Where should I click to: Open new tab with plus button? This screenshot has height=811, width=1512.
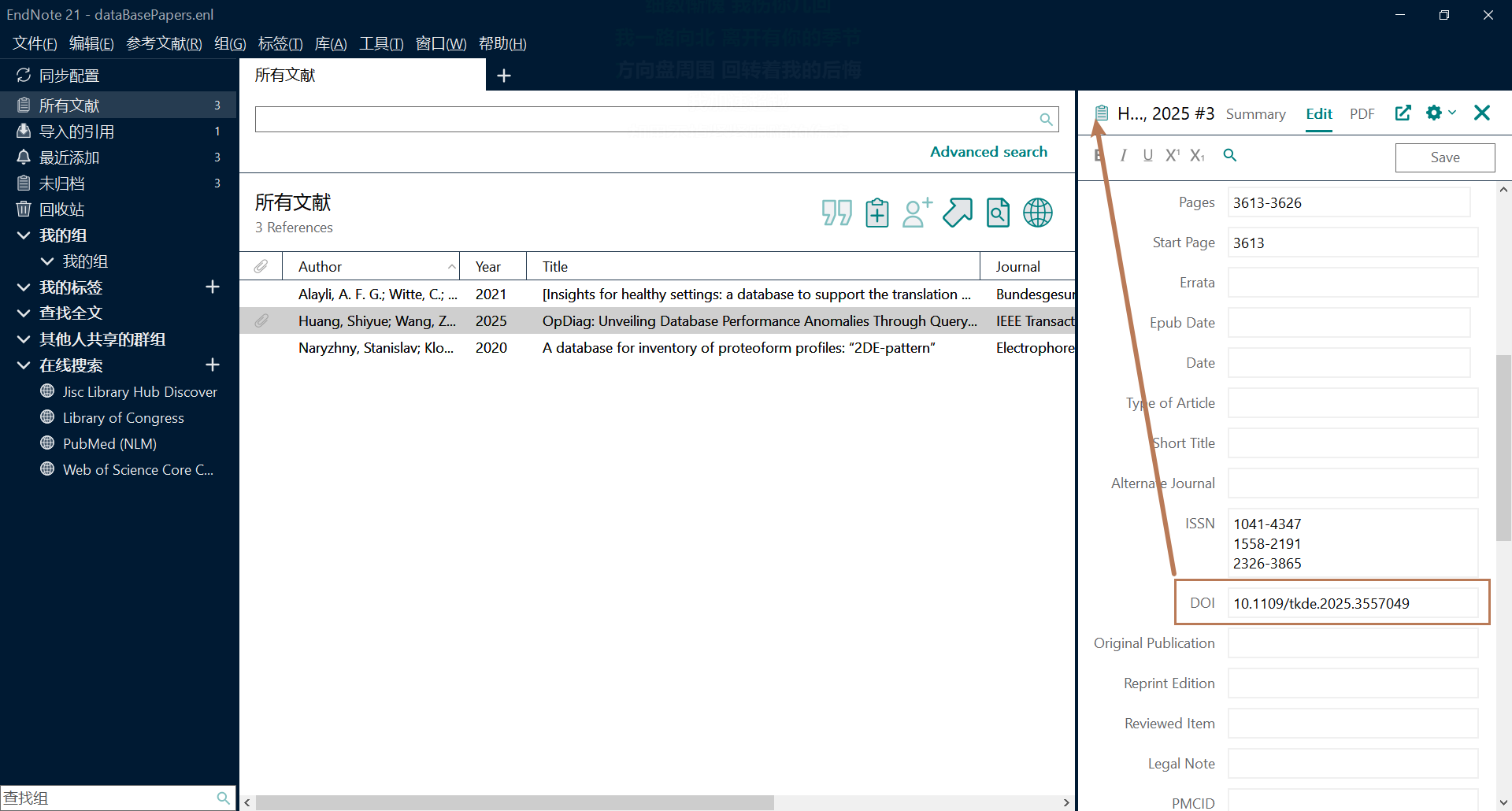click(x=504, y=76)
